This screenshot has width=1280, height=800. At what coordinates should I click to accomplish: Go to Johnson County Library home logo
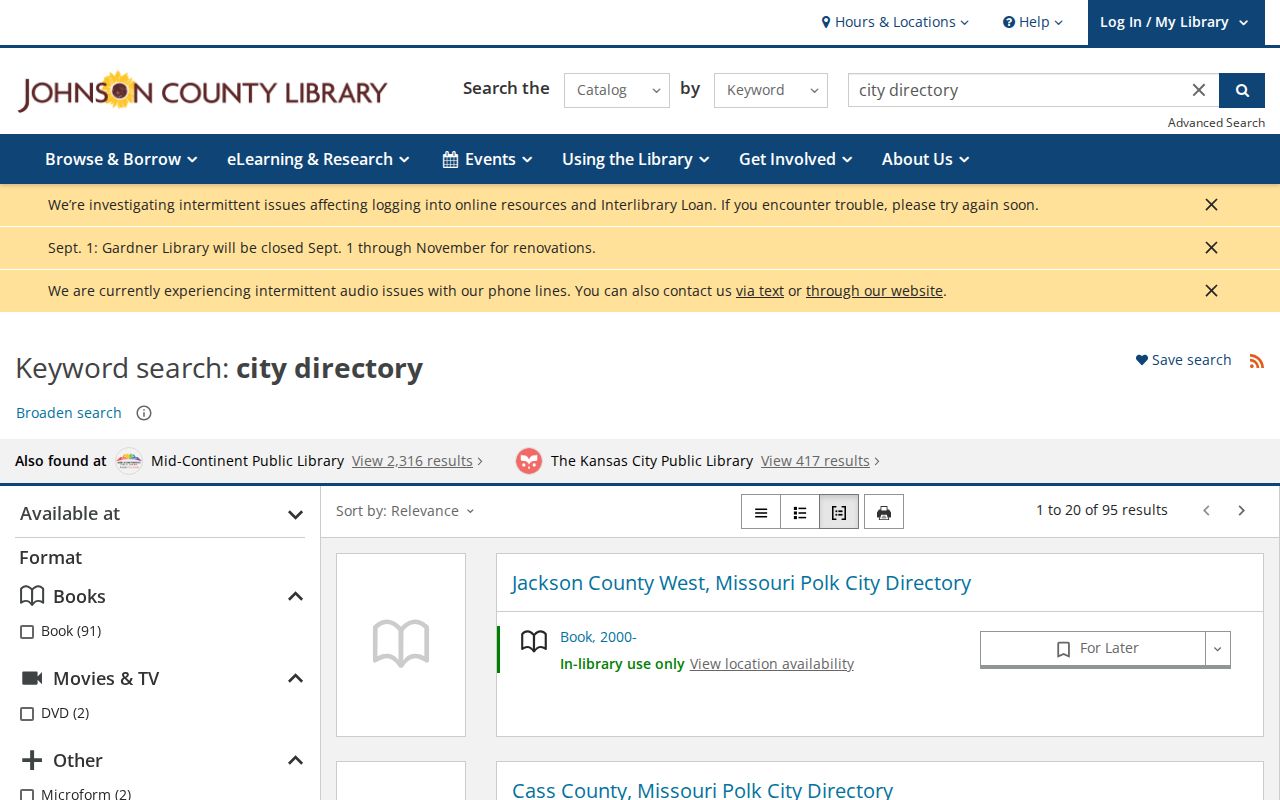[202, 91]
